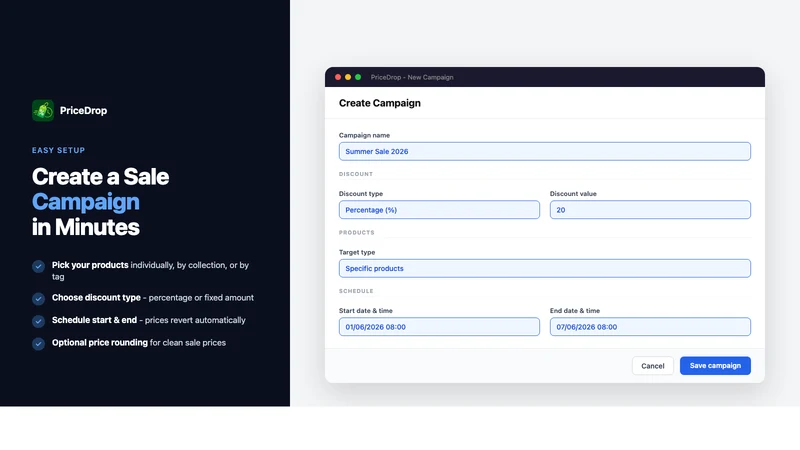Click the DISCOUNT section label
This screenshot has height=450, width=800.
tap(356, 174)
